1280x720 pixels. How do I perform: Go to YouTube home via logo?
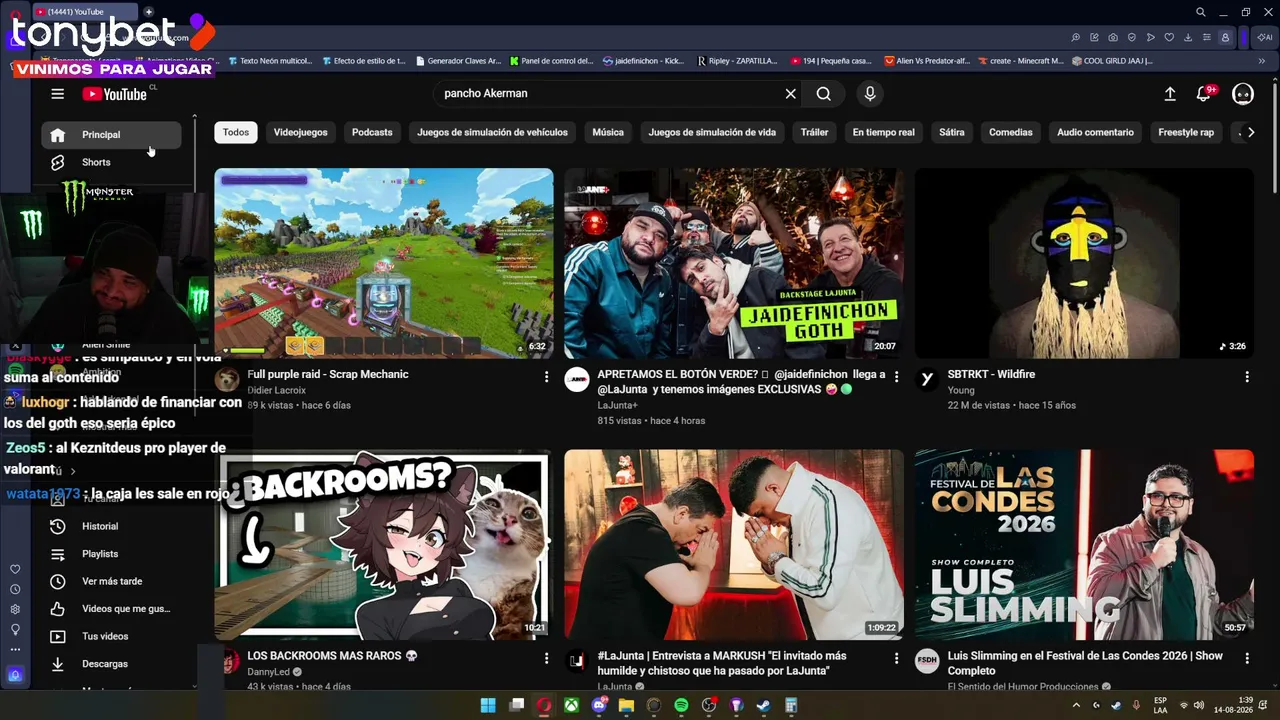click(114, 94)
